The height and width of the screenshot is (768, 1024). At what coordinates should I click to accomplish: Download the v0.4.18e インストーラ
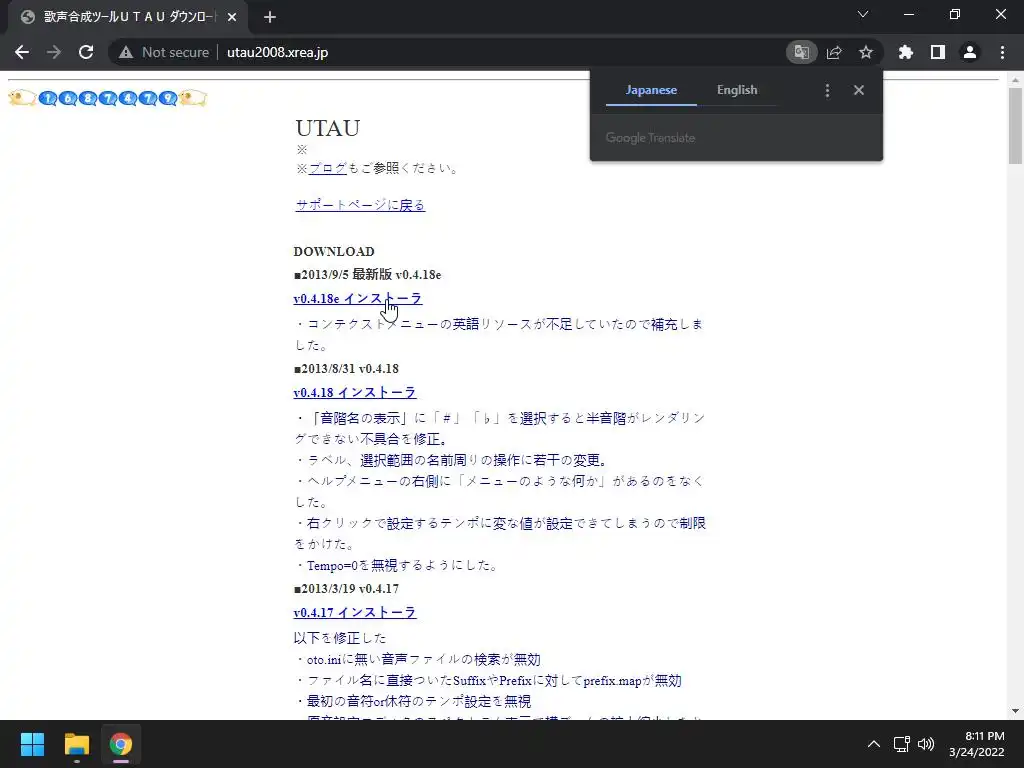click(358, 298)
